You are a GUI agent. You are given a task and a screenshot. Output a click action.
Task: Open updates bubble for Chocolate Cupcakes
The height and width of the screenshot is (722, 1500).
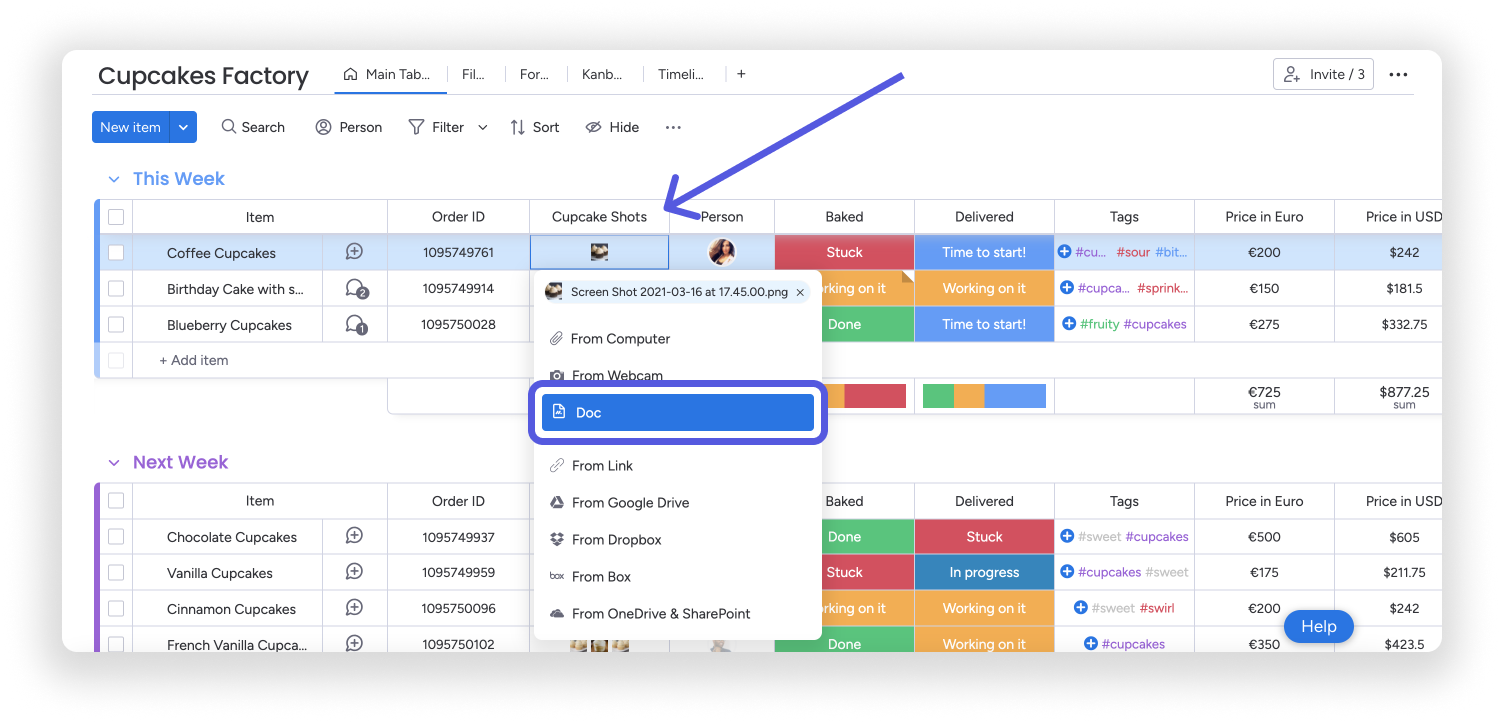click(x=354, y=536)
